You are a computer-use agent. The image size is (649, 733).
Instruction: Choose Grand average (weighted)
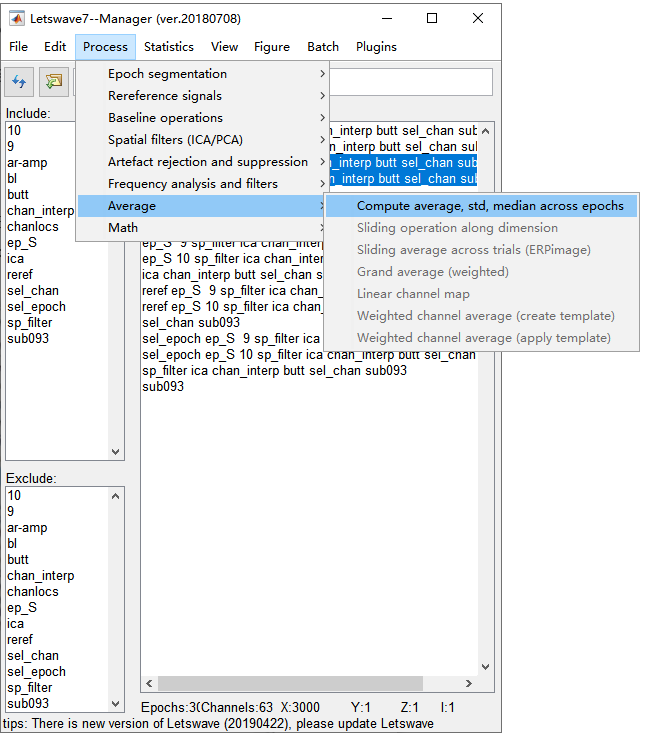click(x=482, y=272)
